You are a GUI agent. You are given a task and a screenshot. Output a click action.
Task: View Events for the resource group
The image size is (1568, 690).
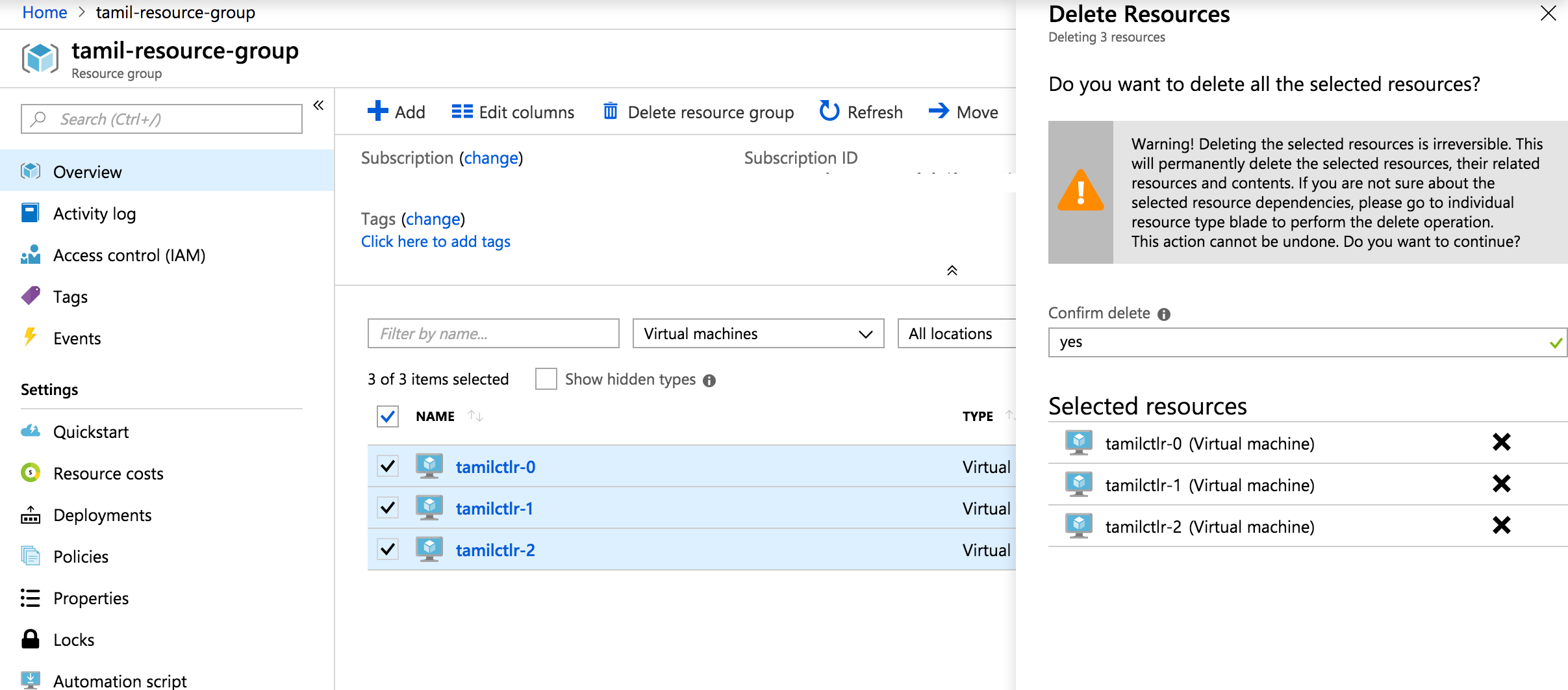pyautogui.click(x=77, y=338)
